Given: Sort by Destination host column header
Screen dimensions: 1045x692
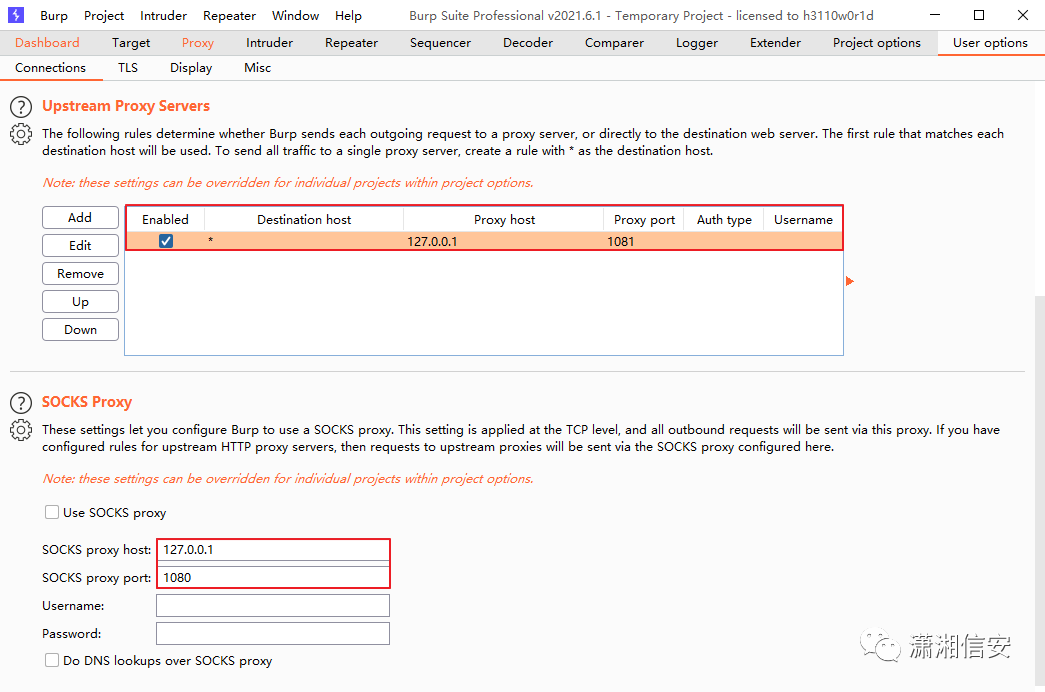Looking at the screenshot, I should pyautogui.click(x=304, y=219).
